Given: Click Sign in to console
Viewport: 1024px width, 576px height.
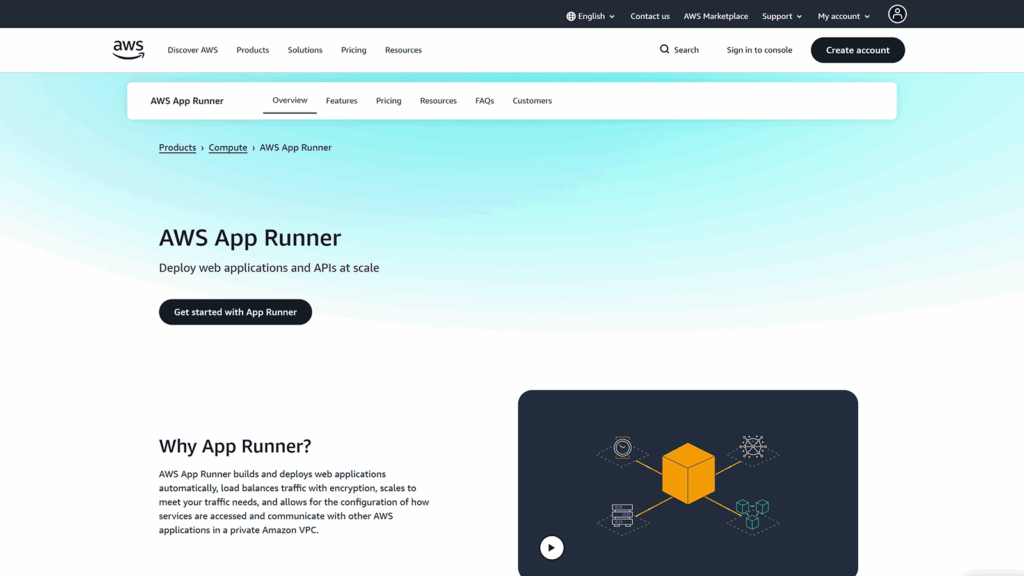Looking at the screenshot, I should 759,50.
